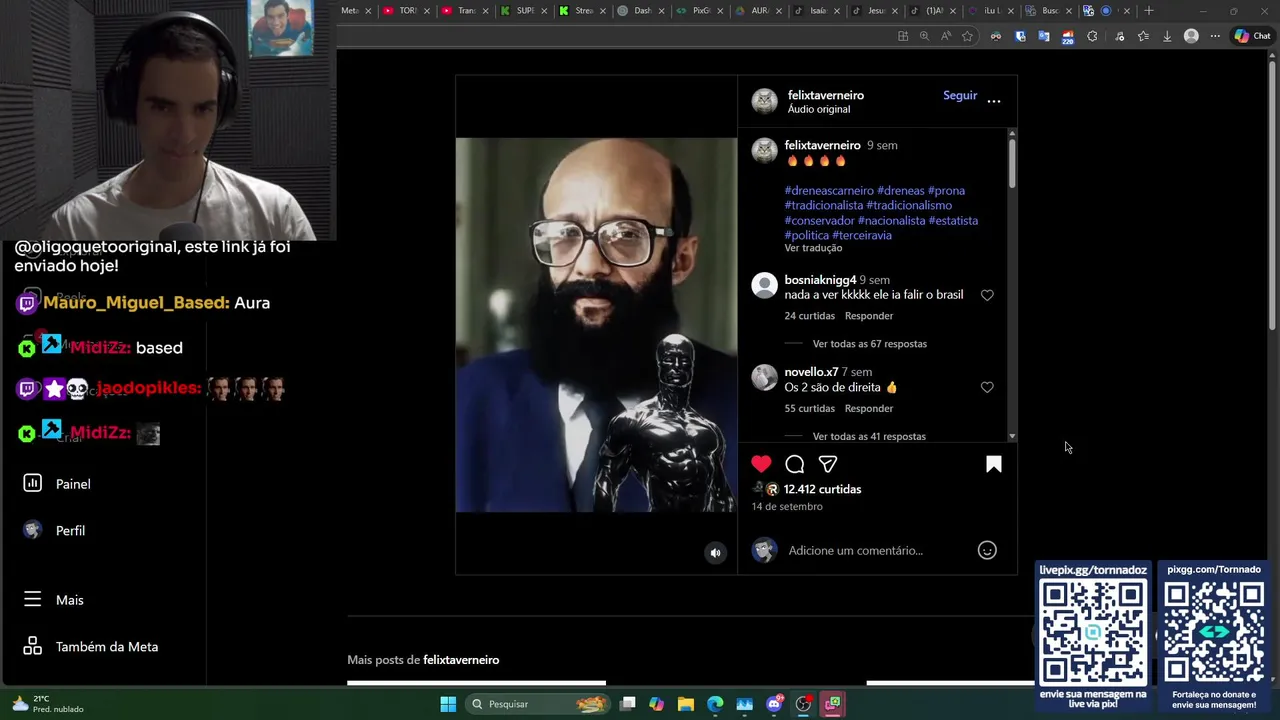This screenshot has height=720, width=1280.
Task: Open Copilot app from the taskbar
Action: pyautogui.click(x=656, y=704)
